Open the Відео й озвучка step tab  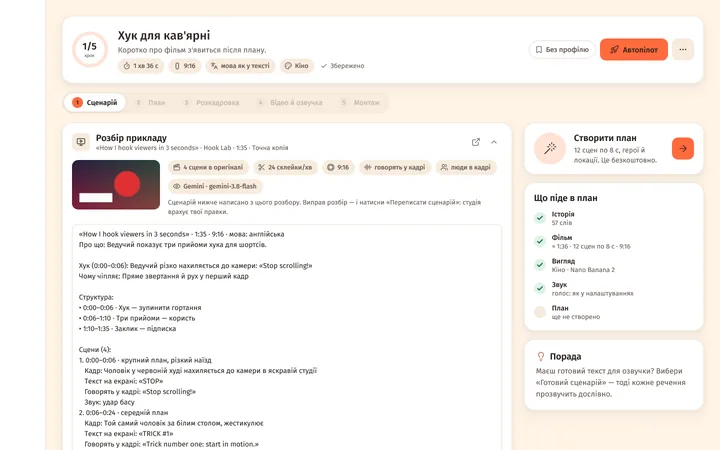(290, 102)
